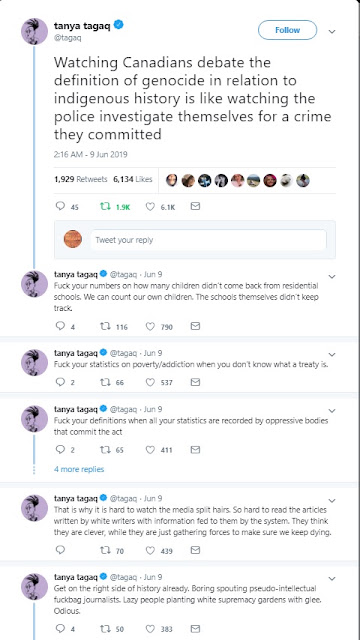The width and height of the screenshot is (360, 640).
Task: Like the residential schools tweet with 790 likes
Action: (150, 326)
